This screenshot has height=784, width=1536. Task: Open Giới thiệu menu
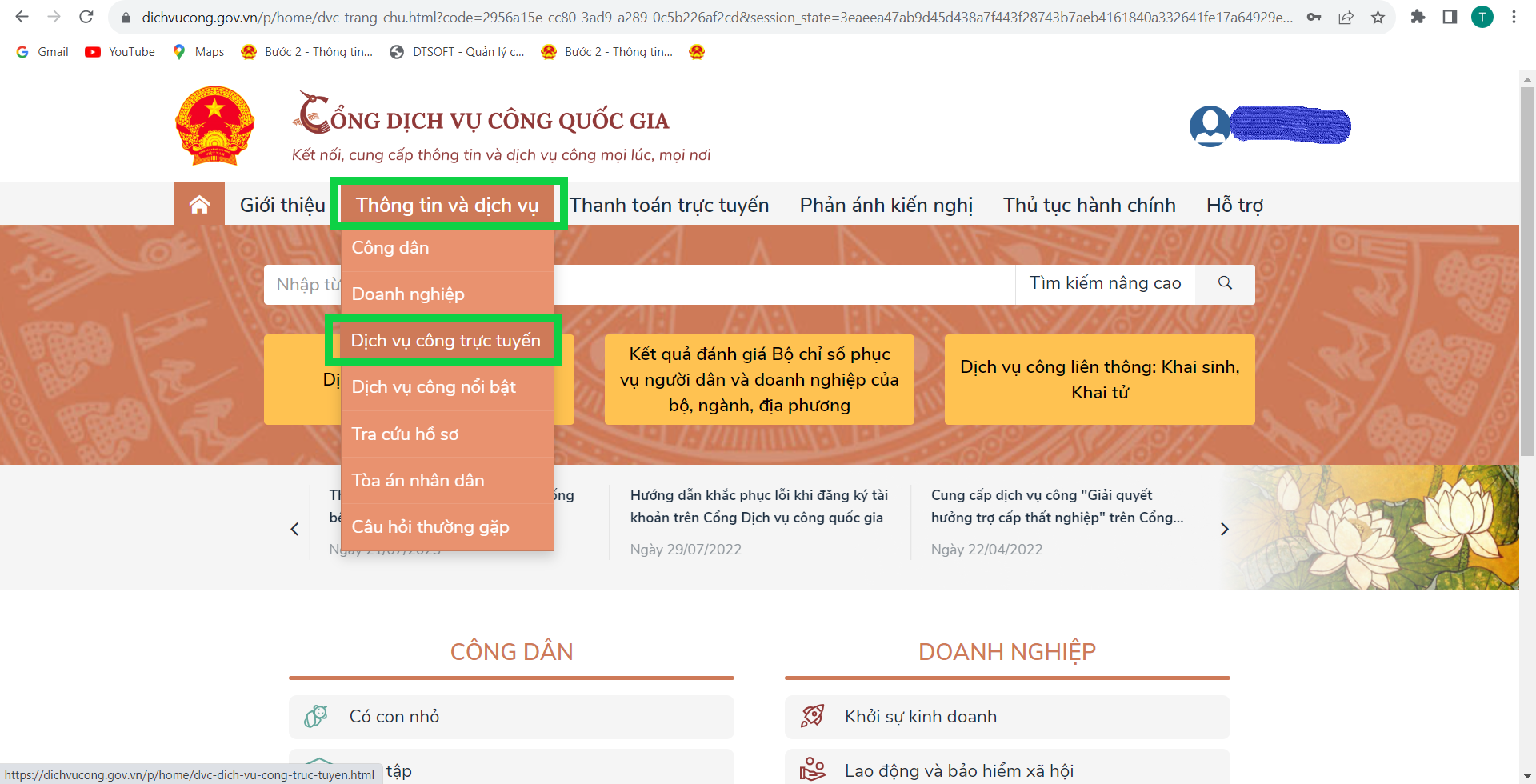click(282, 205)
